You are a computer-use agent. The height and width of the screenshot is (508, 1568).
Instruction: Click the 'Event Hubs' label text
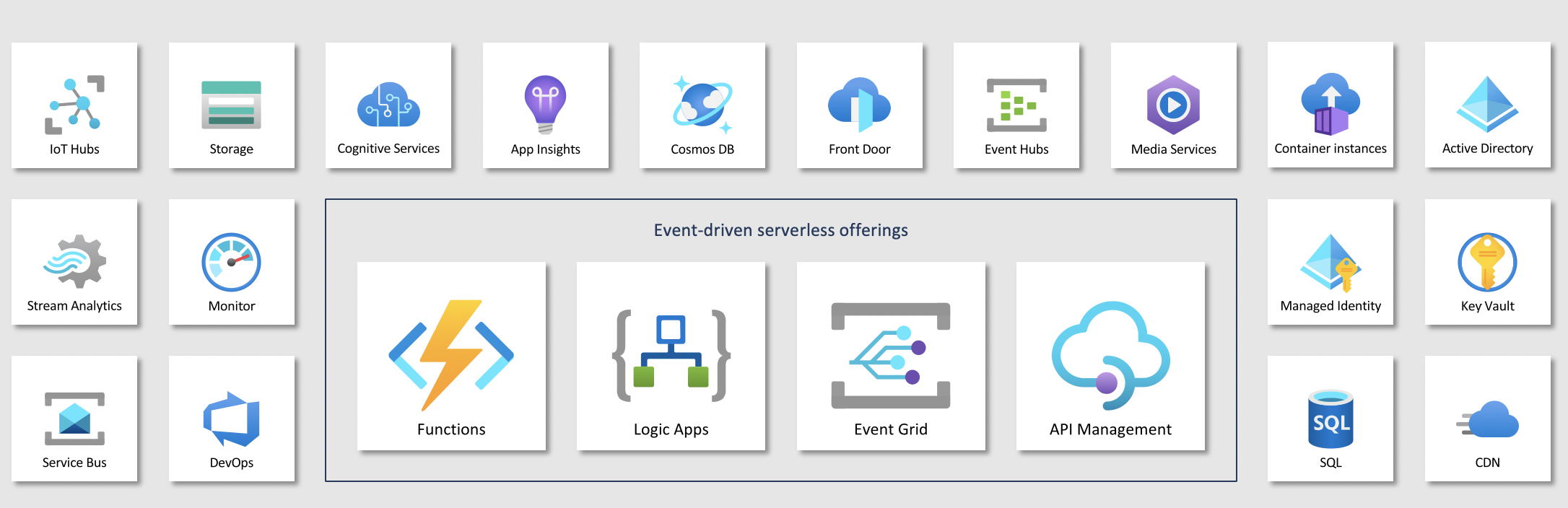click(1016, 149)
